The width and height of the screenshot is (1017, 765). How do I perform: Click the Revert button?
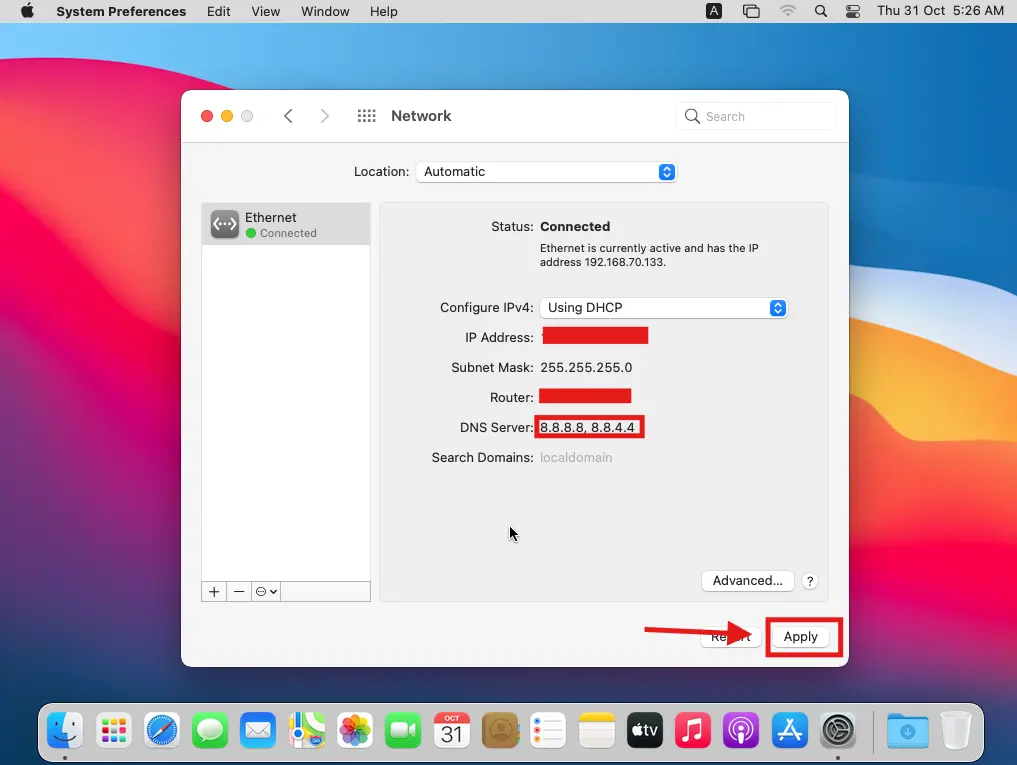[x=730, y=637]
